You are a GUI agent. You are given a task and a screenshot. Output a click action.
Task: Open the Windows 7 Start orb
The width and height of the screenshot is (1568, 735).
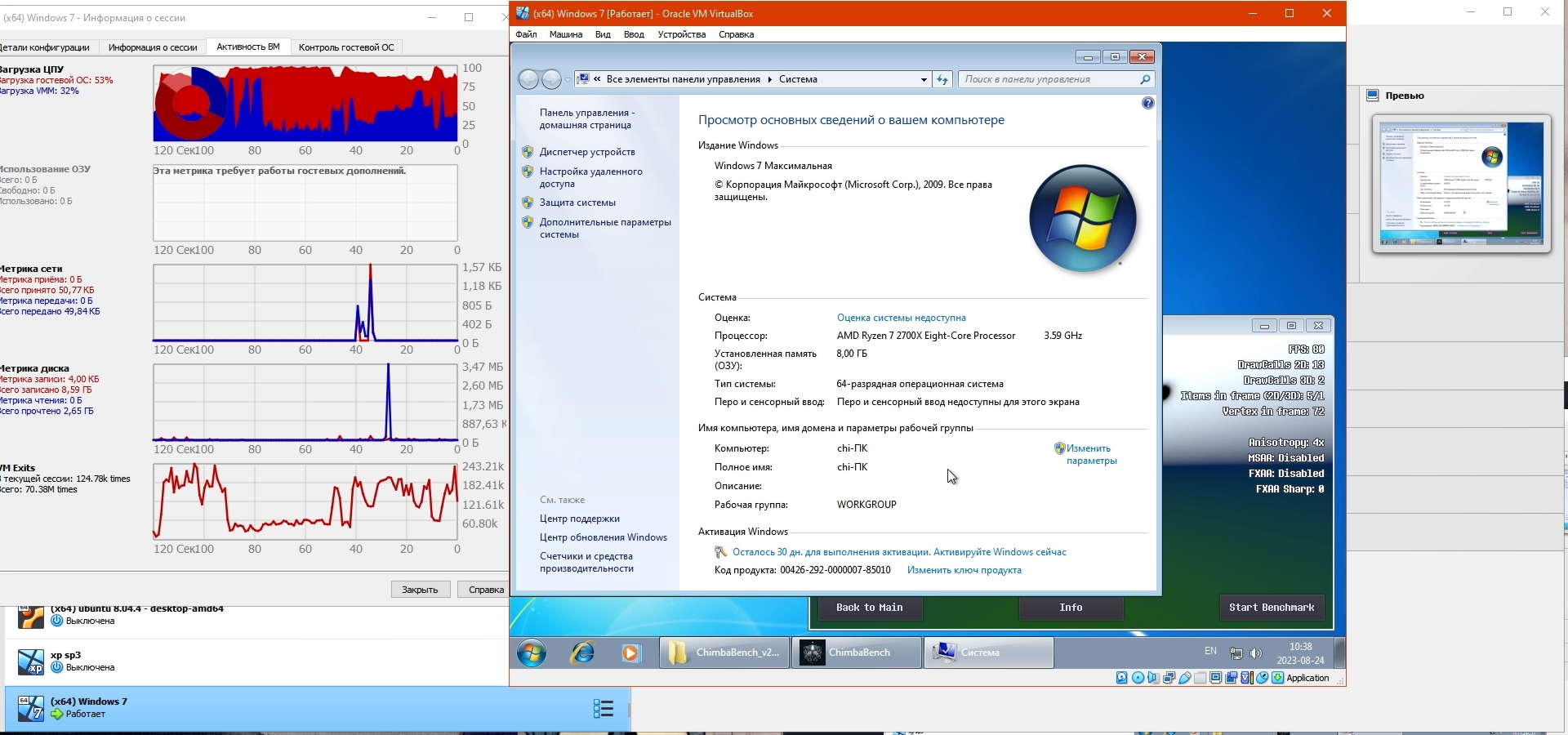532,653
